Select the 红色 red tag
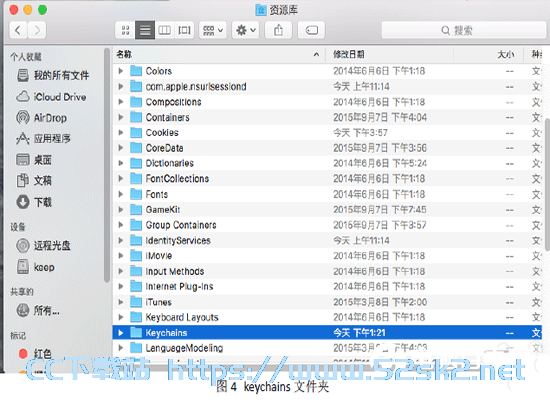The height and width of the screenshot is (400, 550). click(x=35, y=354)
